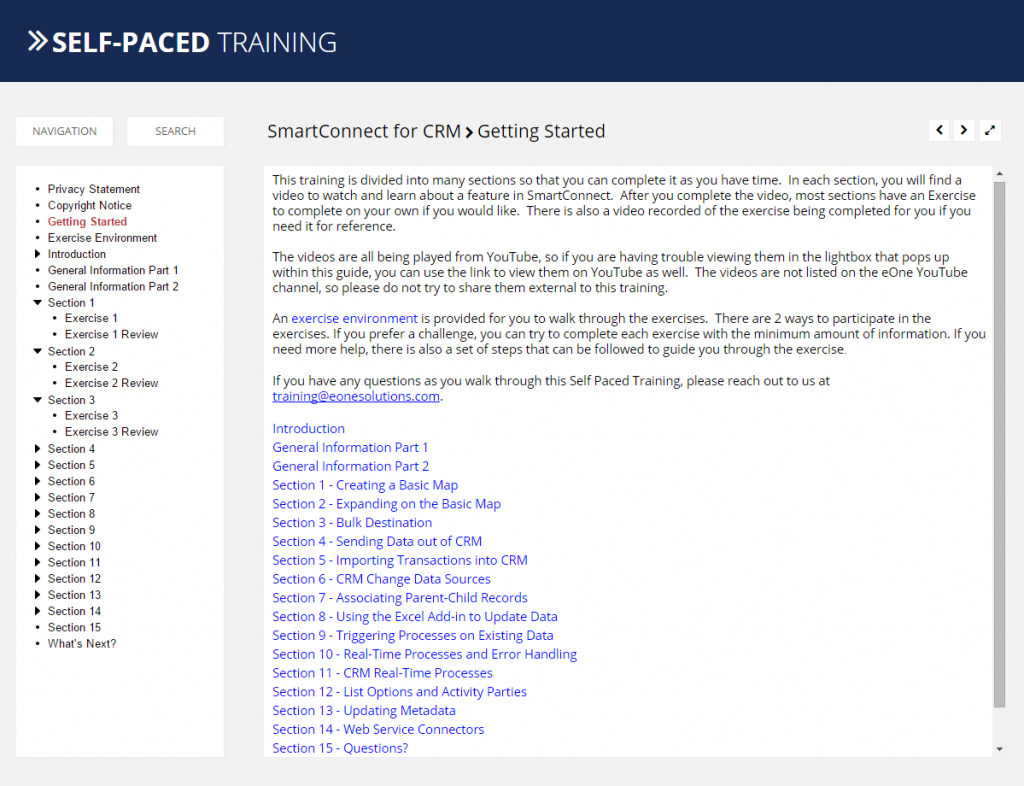
Task: Click the Self-Paced Training logo
Action: click(x=182, y=42)
